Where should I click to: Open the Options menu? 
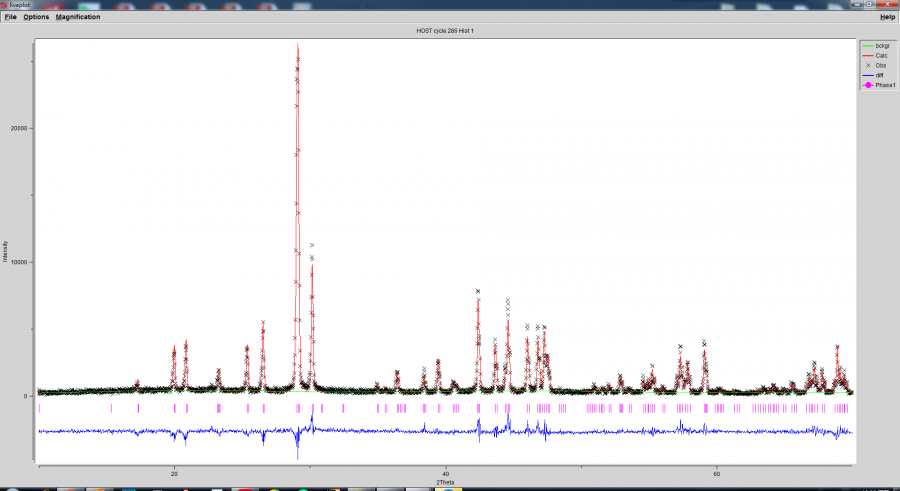click(x=36, y=17)
